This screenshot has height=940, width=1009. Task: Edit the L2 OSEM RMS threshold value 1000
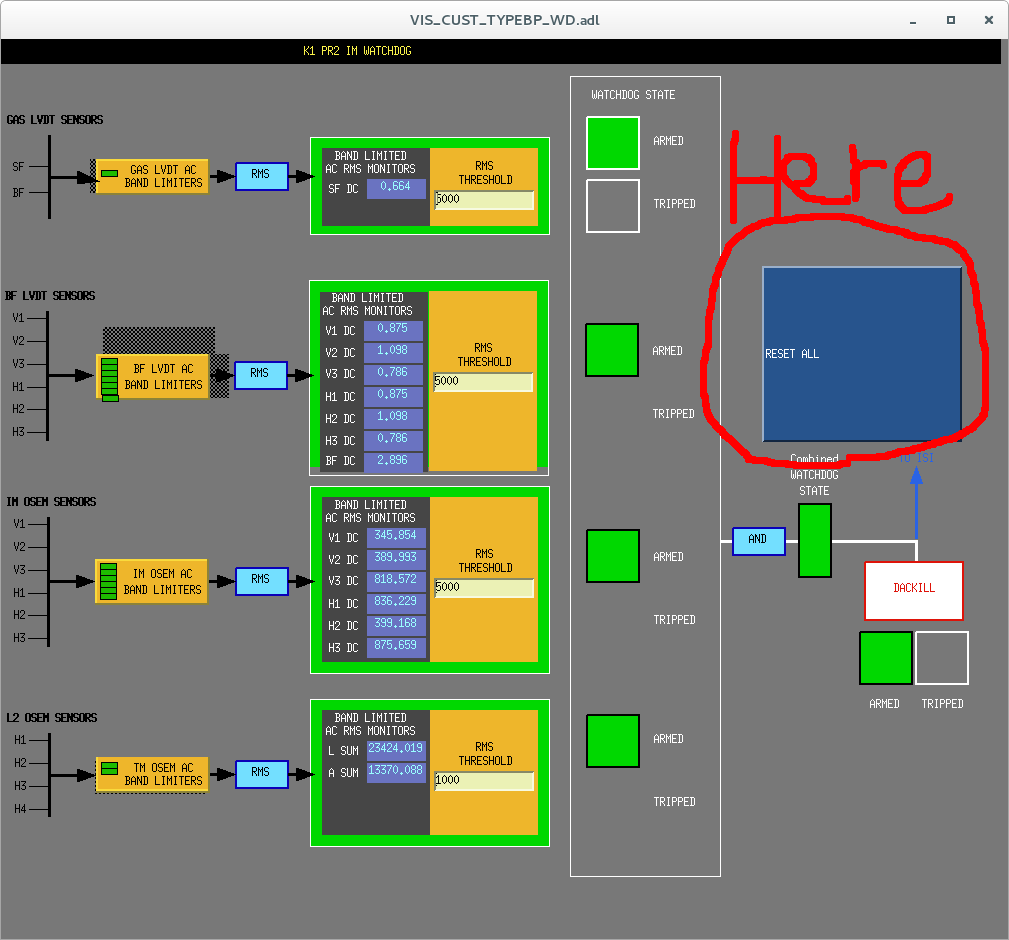[484, 781]
